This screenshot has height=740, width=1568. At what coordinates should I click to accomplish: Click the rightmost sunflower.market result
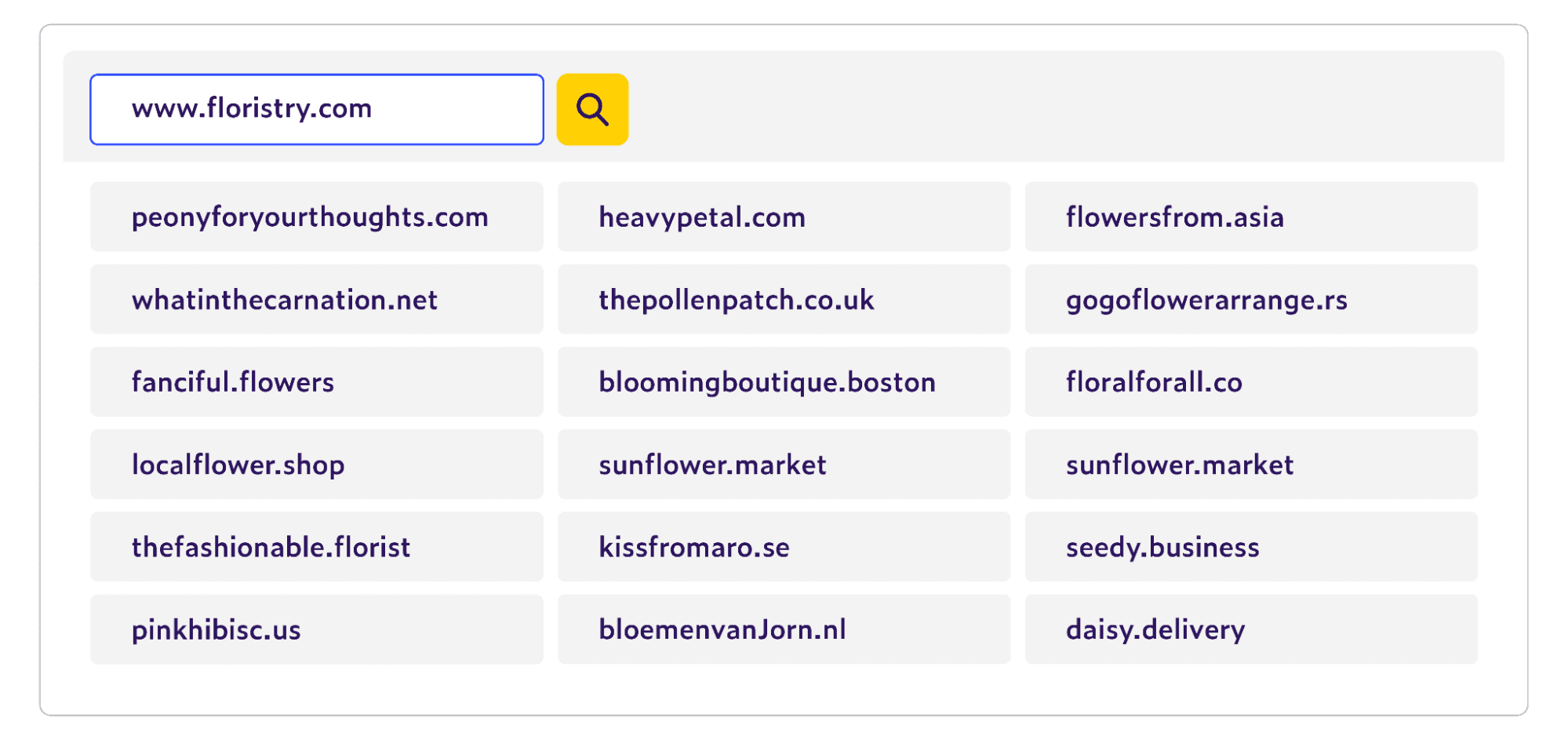1251,464
